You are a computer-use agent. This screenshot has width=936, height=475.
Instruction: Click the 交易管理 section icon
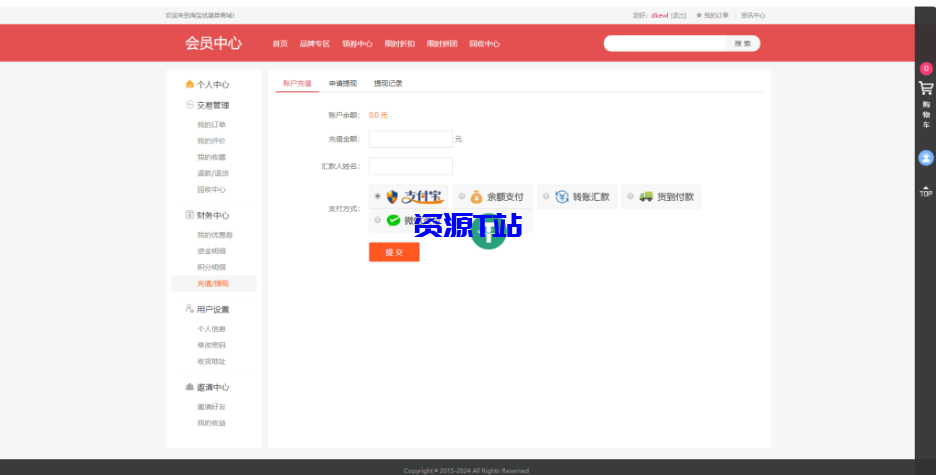189,104
